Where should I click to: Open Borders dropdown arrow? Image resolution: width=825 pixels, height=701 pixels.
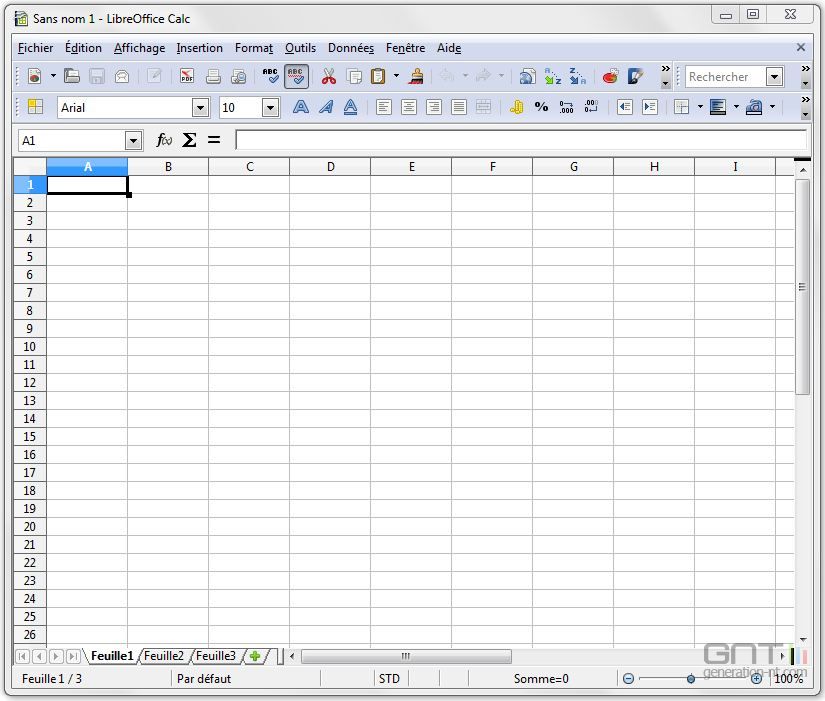tap(700, 107)
